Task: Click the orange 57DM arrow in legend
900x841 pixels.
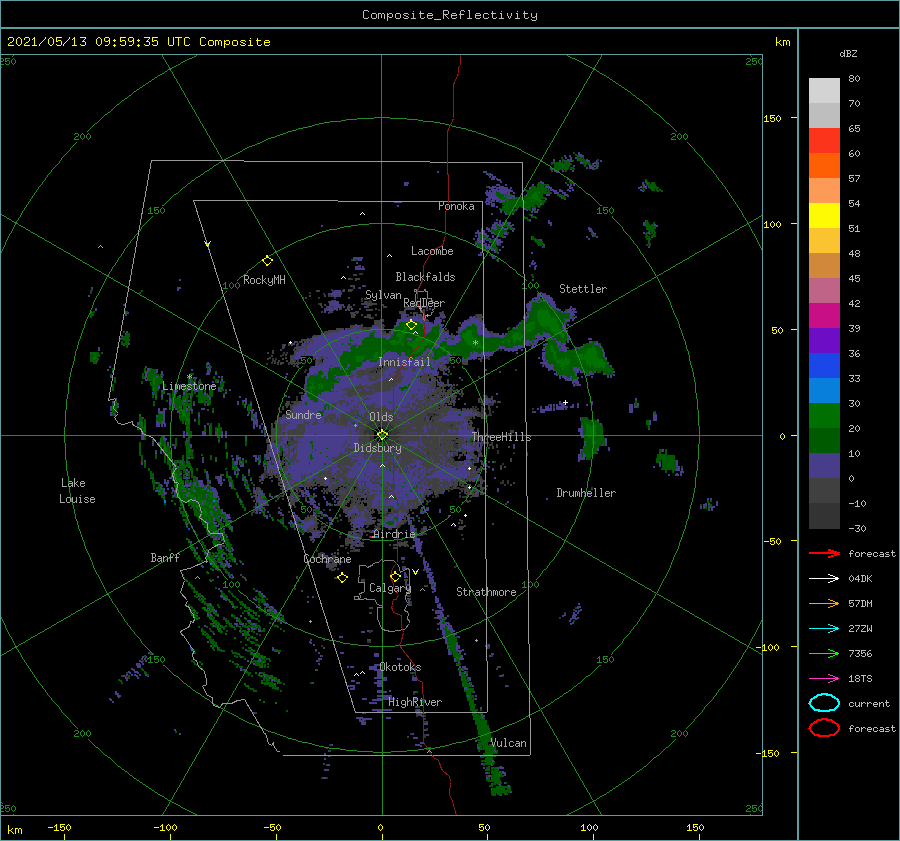Action: [824, 603]
